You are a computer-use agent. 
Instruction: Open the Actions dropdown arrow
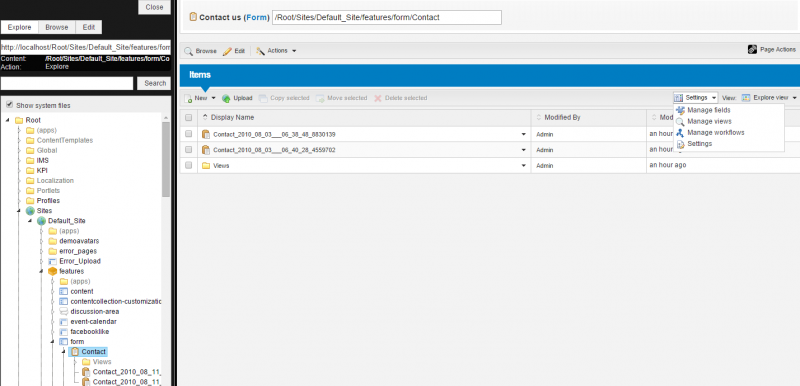point(294,51)
